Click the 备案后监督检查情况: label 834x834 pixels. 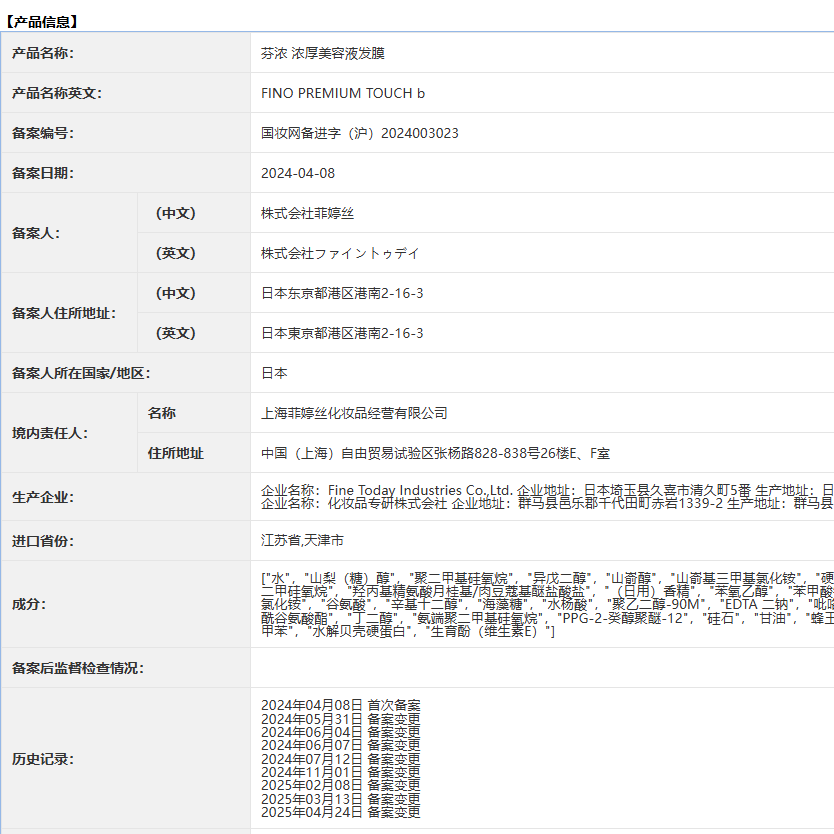tap(78, 668)
